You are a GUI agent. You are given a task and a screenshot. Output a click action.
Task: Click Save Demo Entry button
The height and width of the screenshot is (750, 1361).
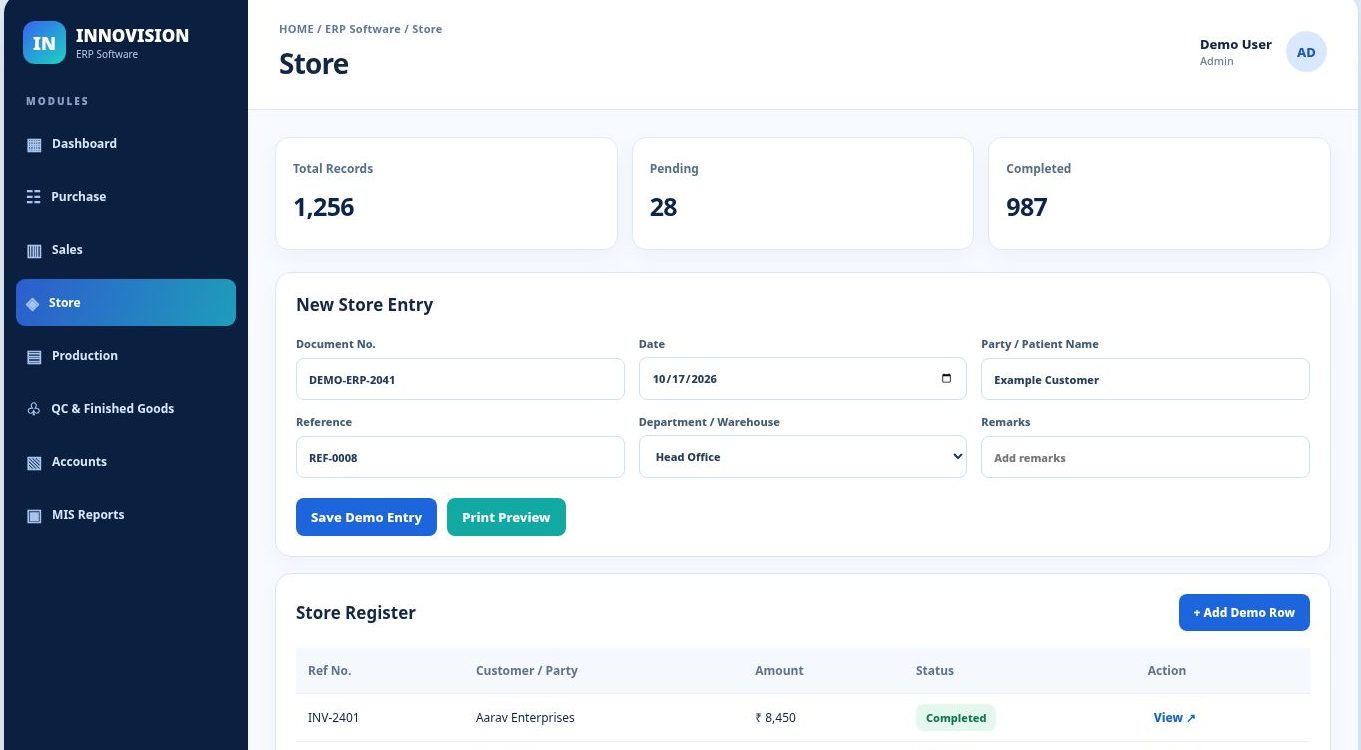[x=366, y=517]
